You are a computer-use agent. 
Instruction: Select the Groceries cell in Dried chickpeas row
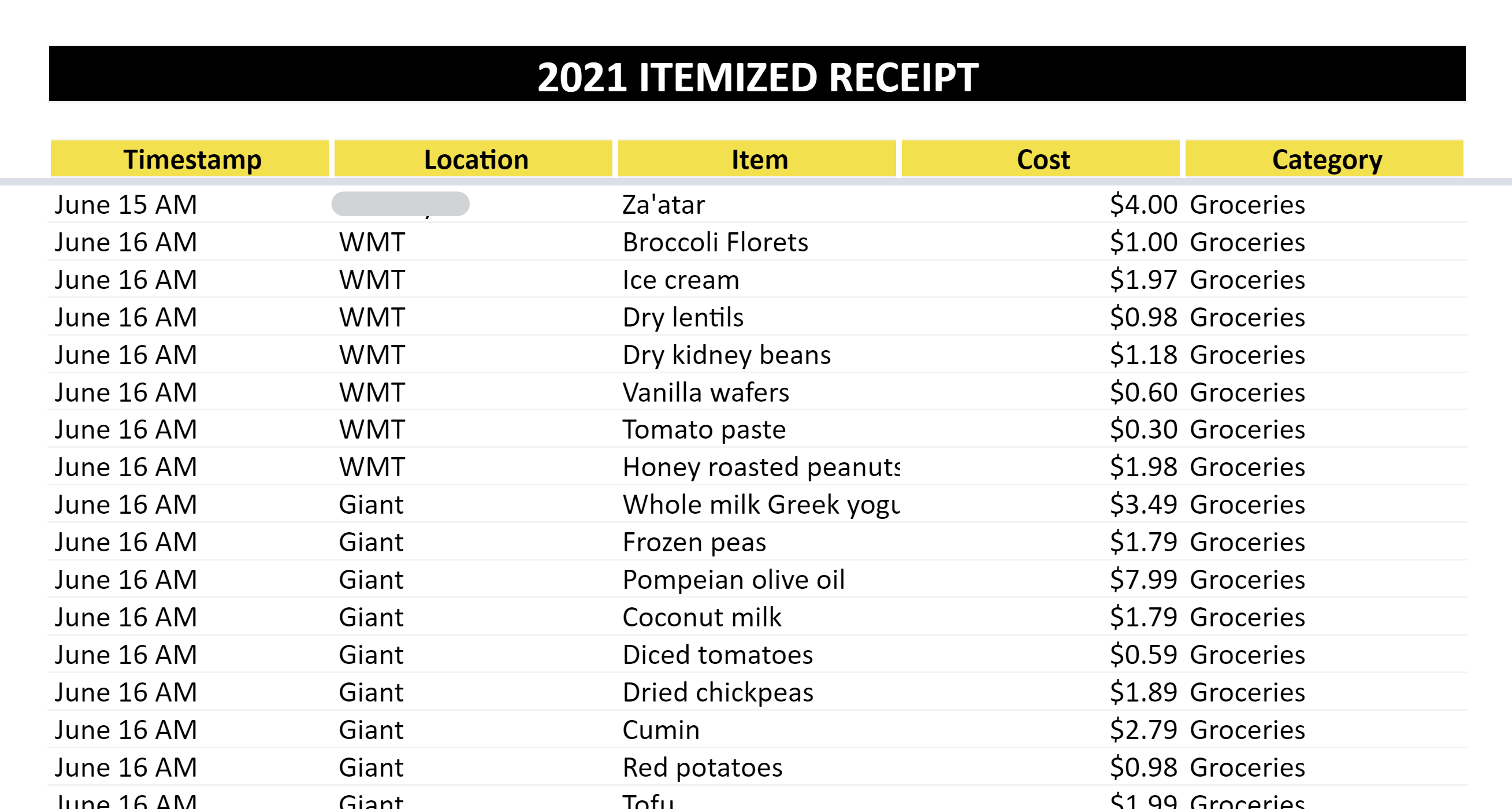click(1247, 693)
